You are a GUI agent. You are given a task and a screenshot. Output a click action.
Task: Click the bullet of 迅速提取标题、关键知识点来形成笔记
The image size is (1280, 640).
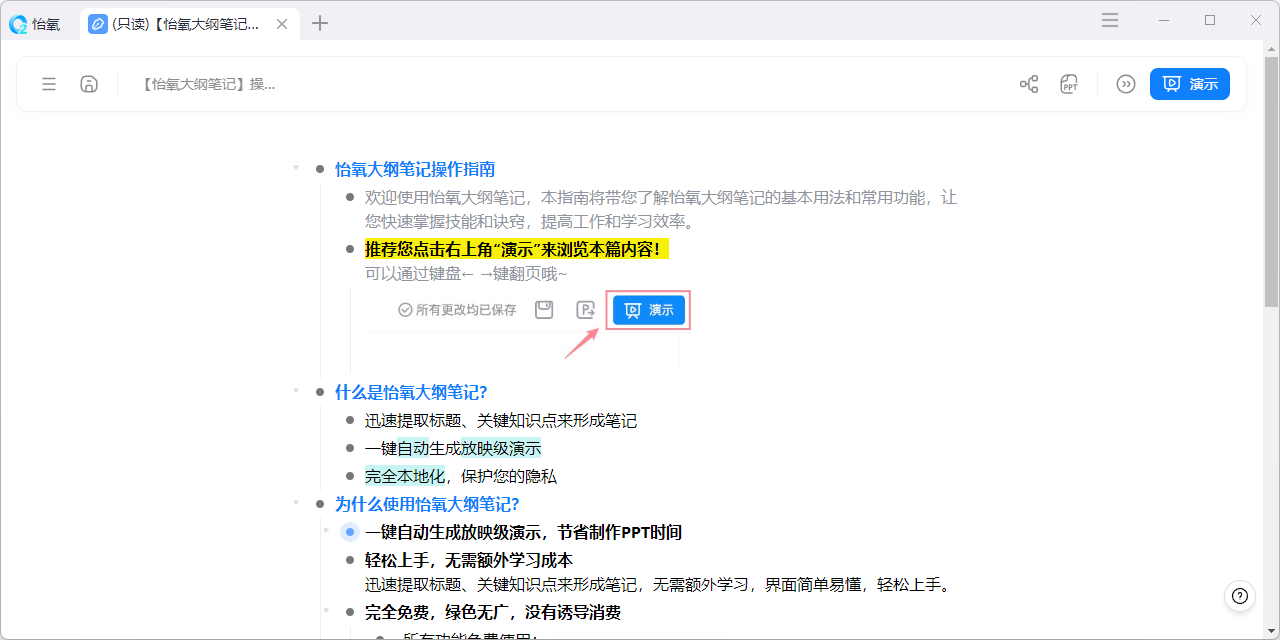tap(350, 420)
